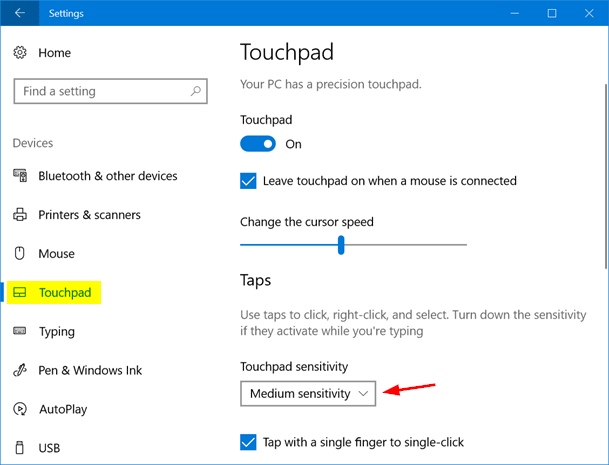Click the back arrow in title bar
Viewport: 609px width, 465px height.
click(x=20, y=14)
